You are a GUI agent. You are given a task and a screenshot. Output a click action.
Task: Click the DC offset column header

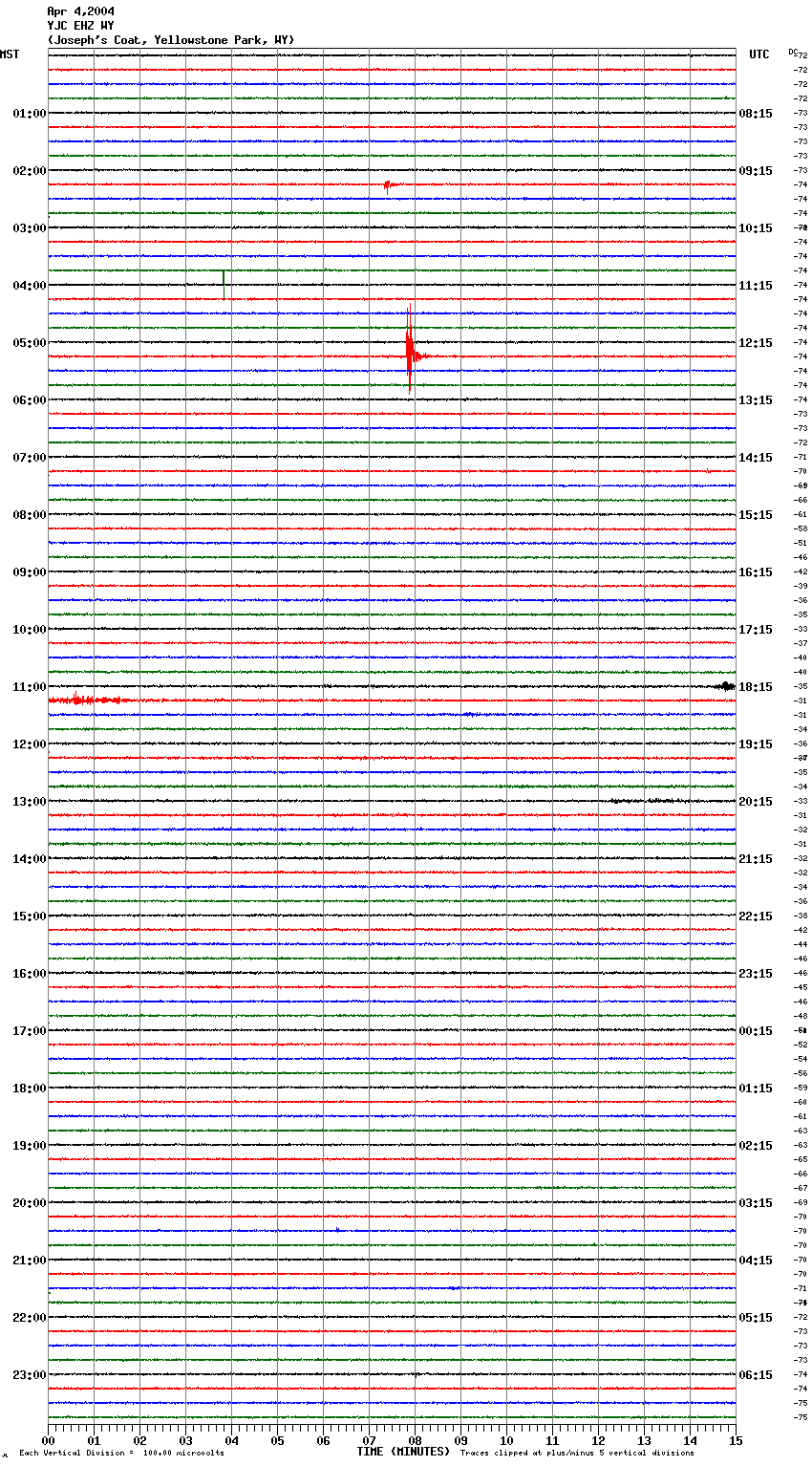(792, 52)
